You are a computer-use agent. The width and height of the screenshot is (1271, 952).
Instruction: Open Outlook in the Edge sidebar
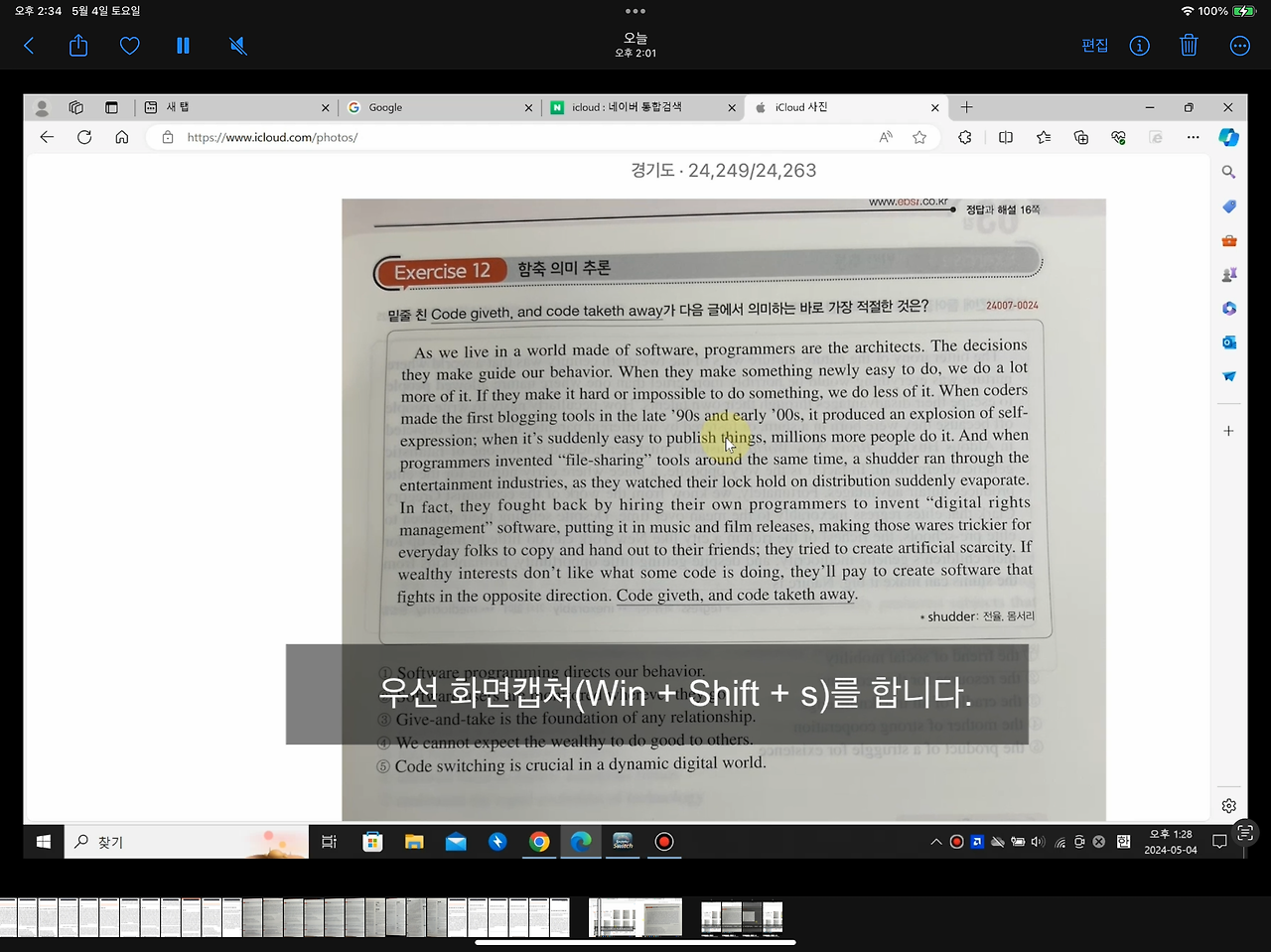coord(1229,342)
